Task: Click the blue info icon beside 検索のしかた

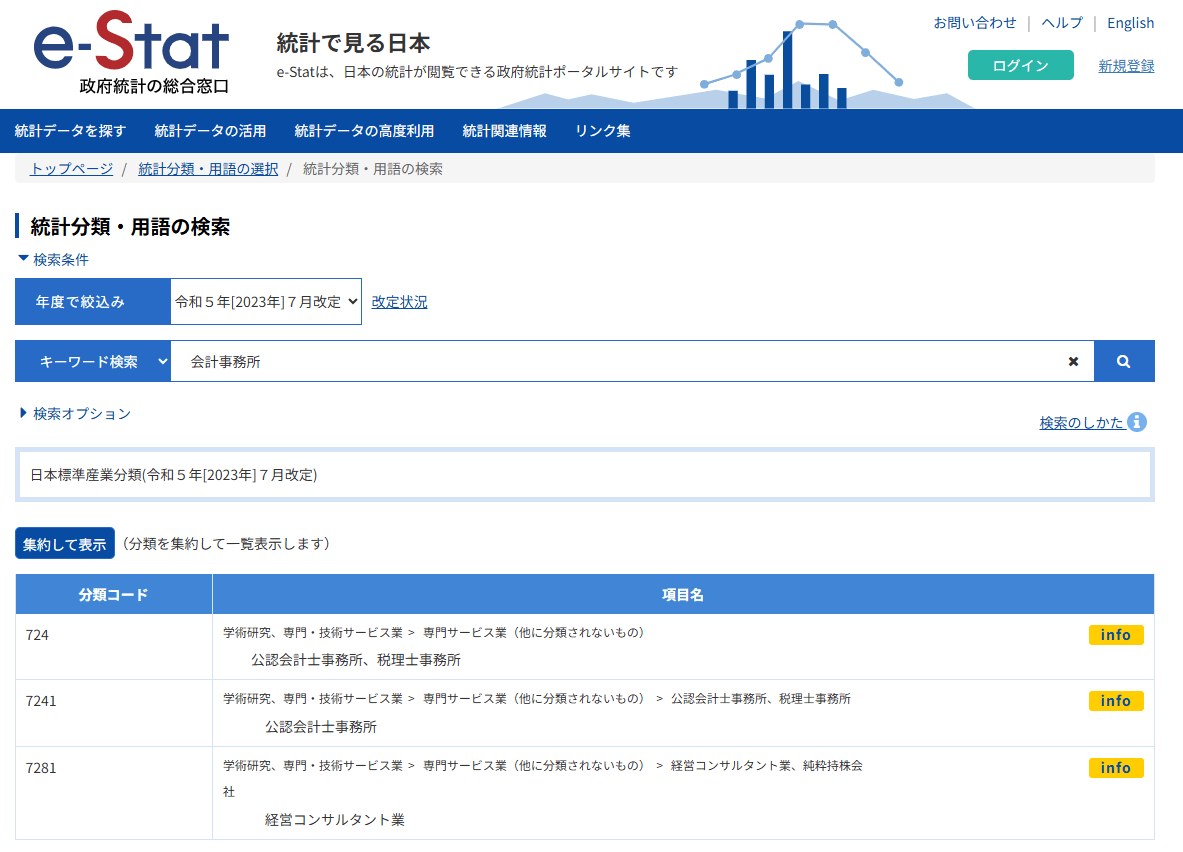Action: click(x=1137, y=422)
